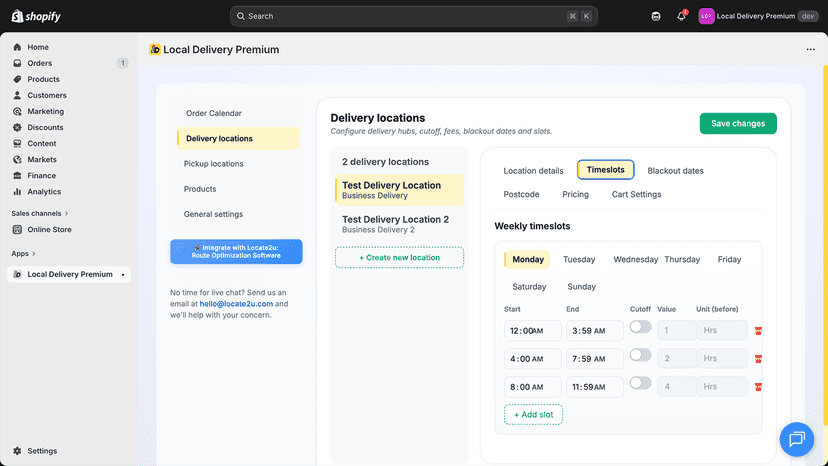Expand the Sales channels section
Screen dimensions: 828x466
40,213
